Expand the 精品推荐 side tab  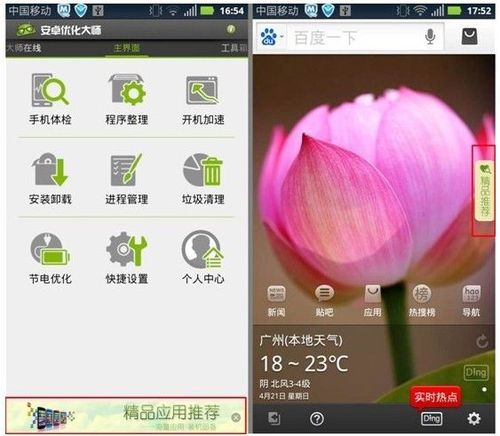tap(484, 190)
